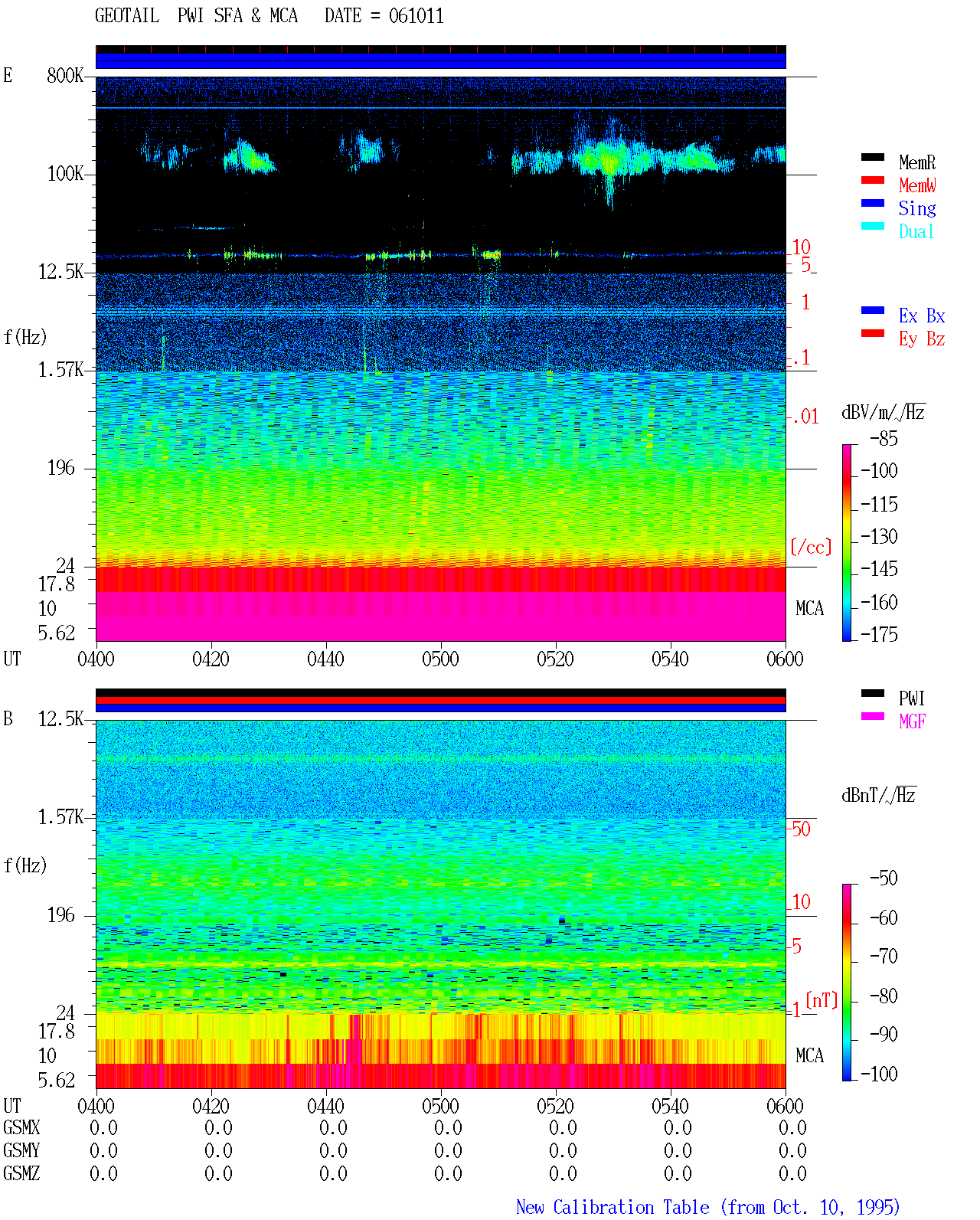
Task: Click the '-70' color scale value
Action: (x=884, y=956)
